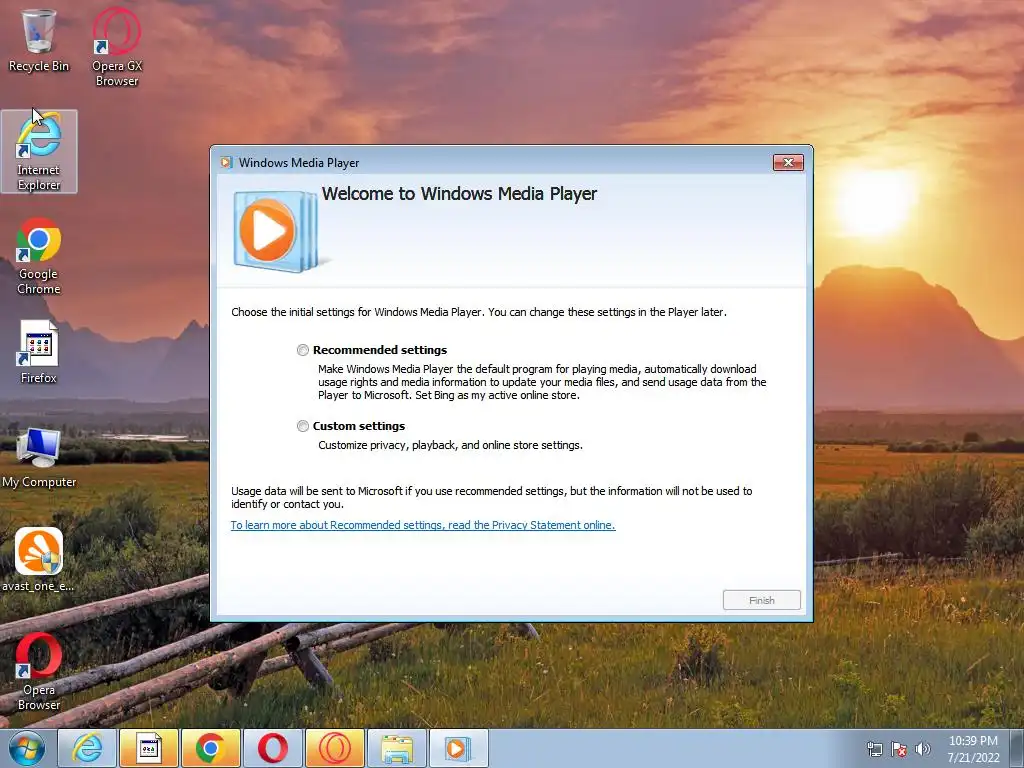Click the volume speaker tray icon
1024x768 pixels.
(923, 749)
